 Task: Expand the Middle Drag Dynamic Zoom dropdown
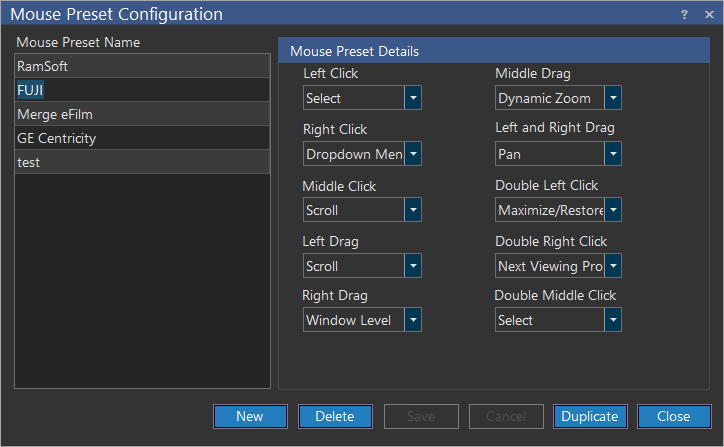coord(613,98)
